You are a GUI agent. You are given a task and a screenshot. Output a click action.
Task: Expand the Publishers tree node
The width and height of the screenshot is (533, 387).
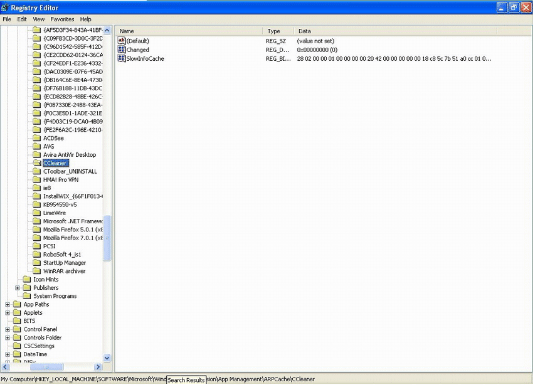(x=17, y=288)
